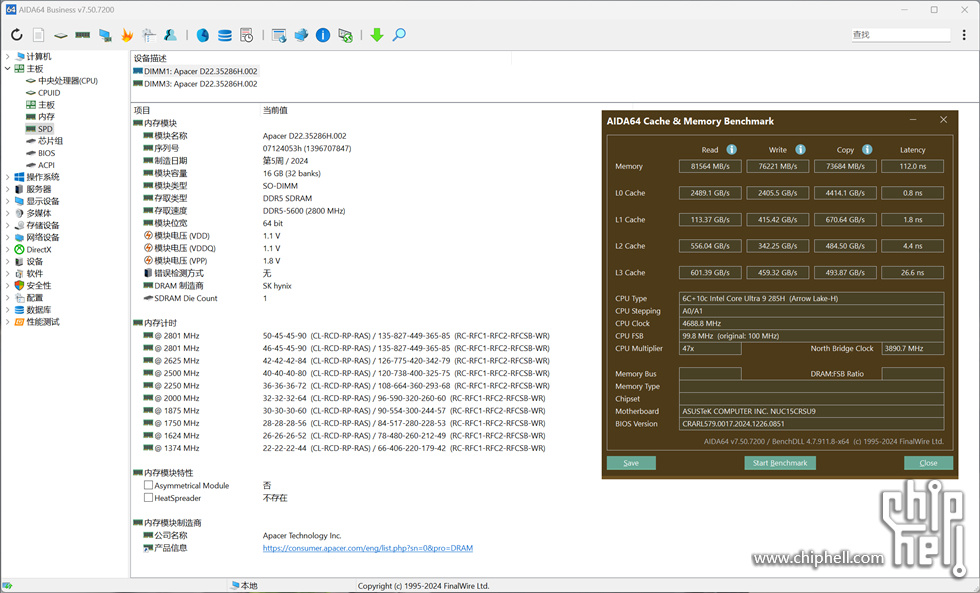The image size is (980, 593).
Task: Click the clipboard report list toolbar icon
Action: tap(149, 35)
